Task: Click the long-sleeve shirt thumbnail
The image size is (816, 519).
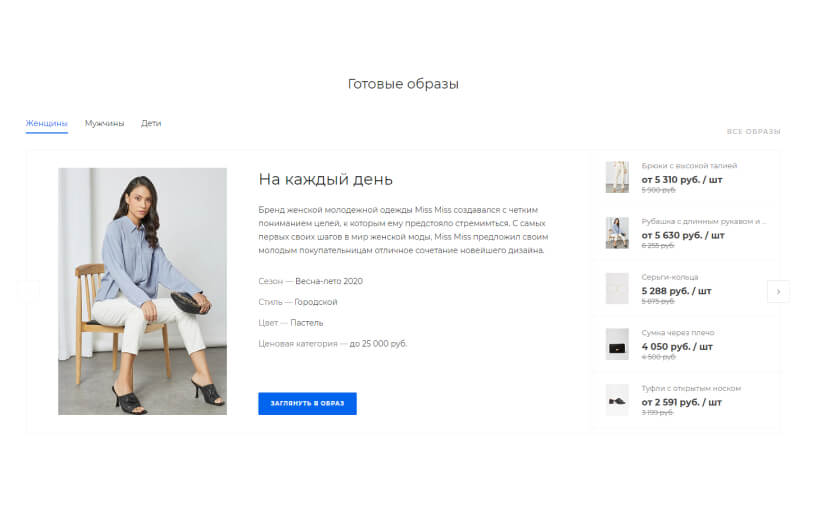Action: [x=617, y=233]
